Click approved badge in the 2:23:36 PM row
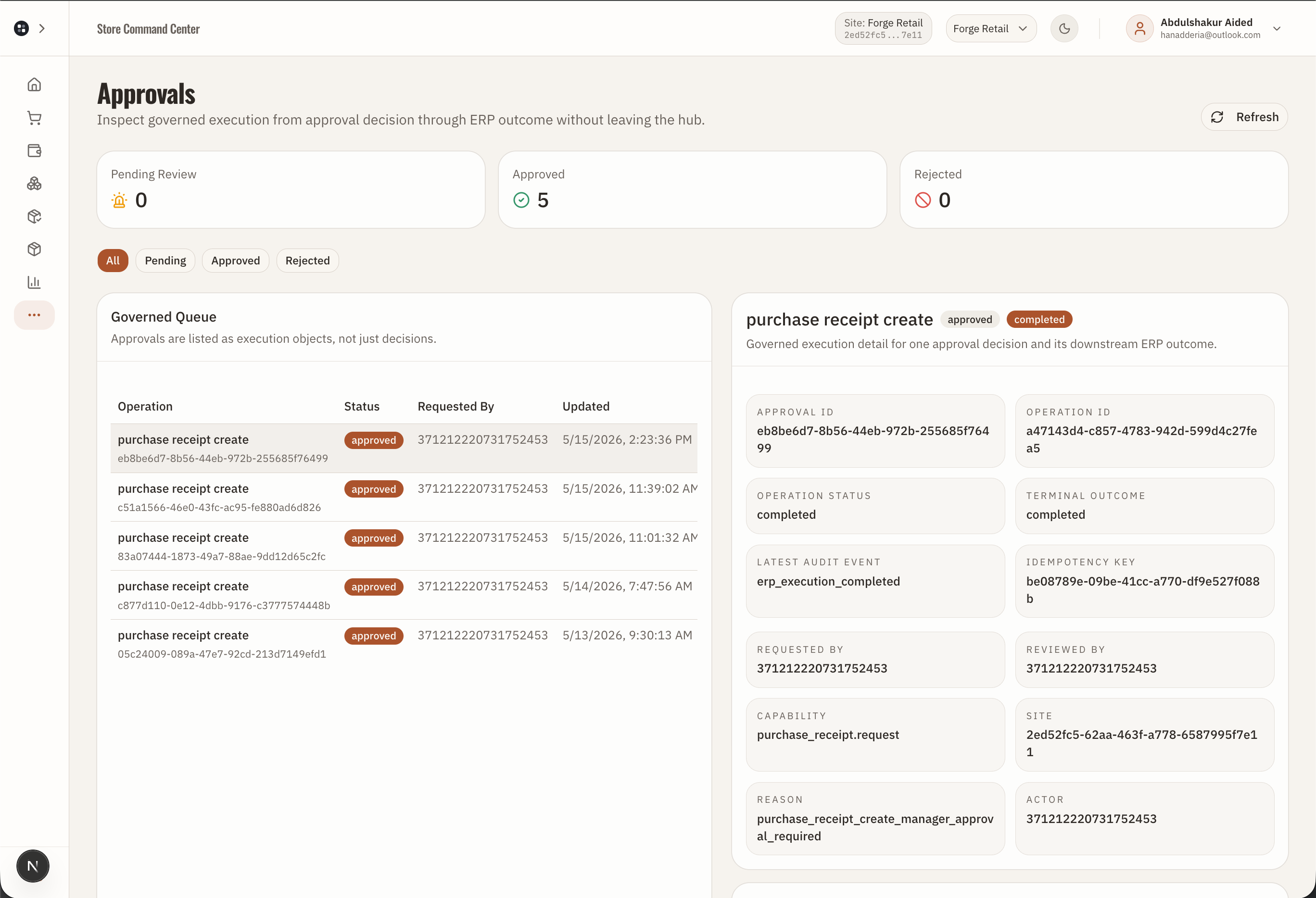1316x898 pixels. [x=374, y=440]
